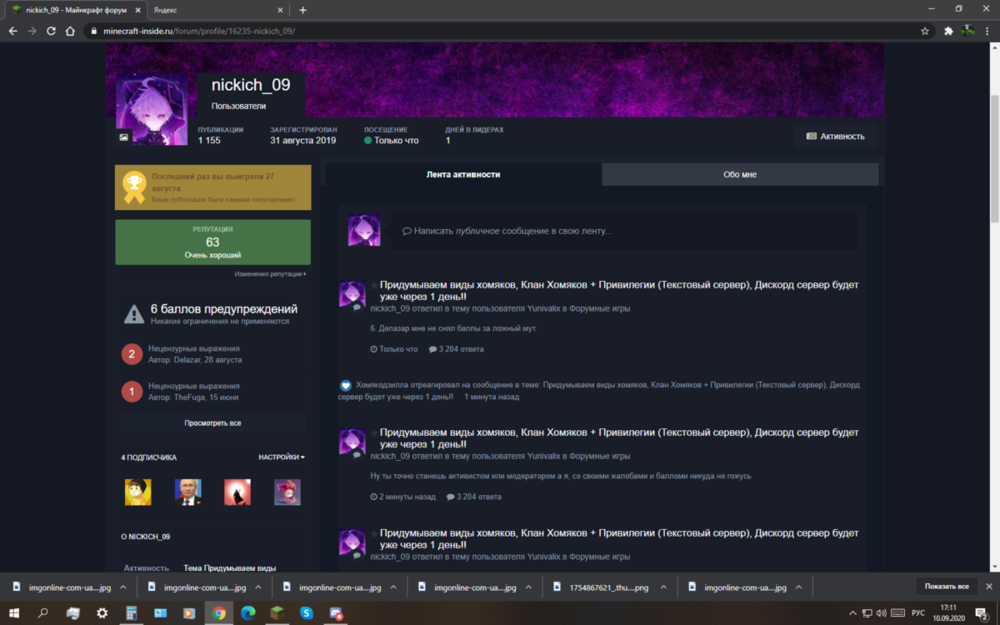Click 3 204 ответа under 2 минуты назад
The height and width of the screenshot is (625, 1000).
pos(474,497)
